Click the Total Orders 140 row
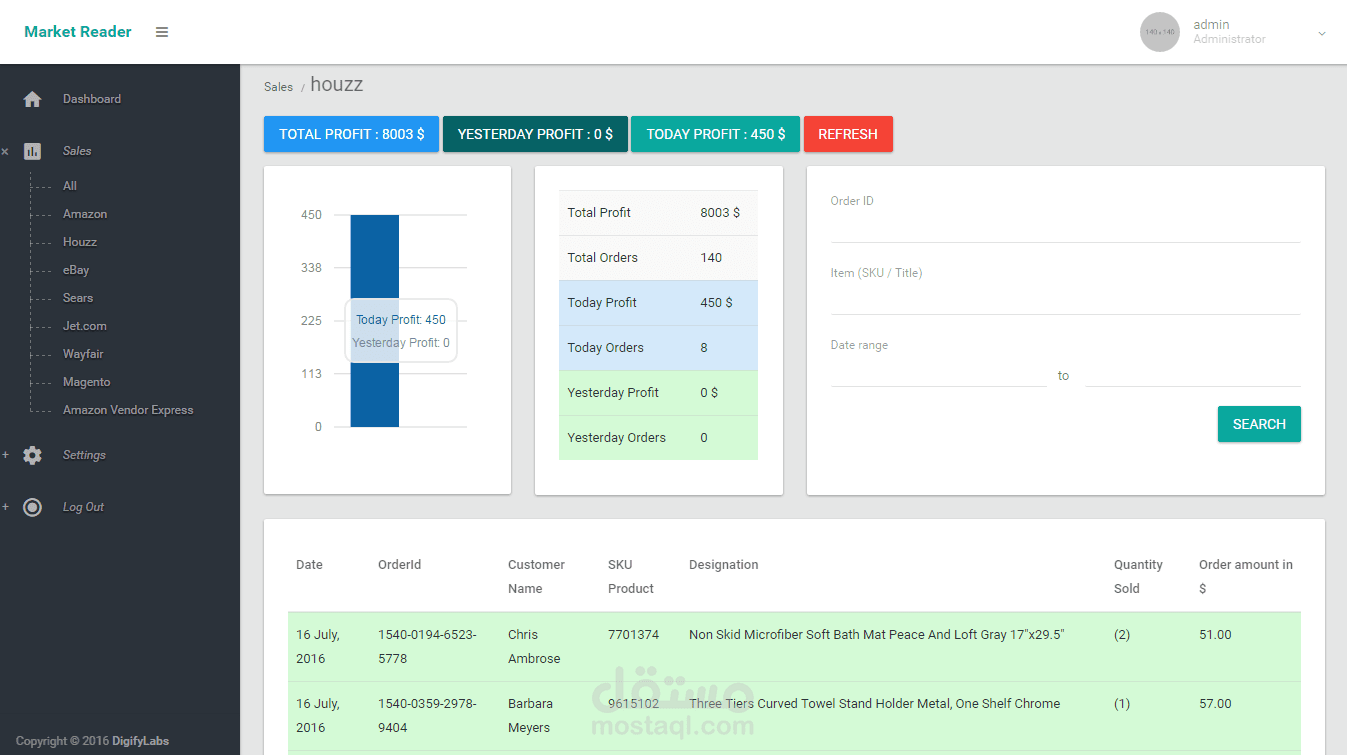 click(658, 258)
